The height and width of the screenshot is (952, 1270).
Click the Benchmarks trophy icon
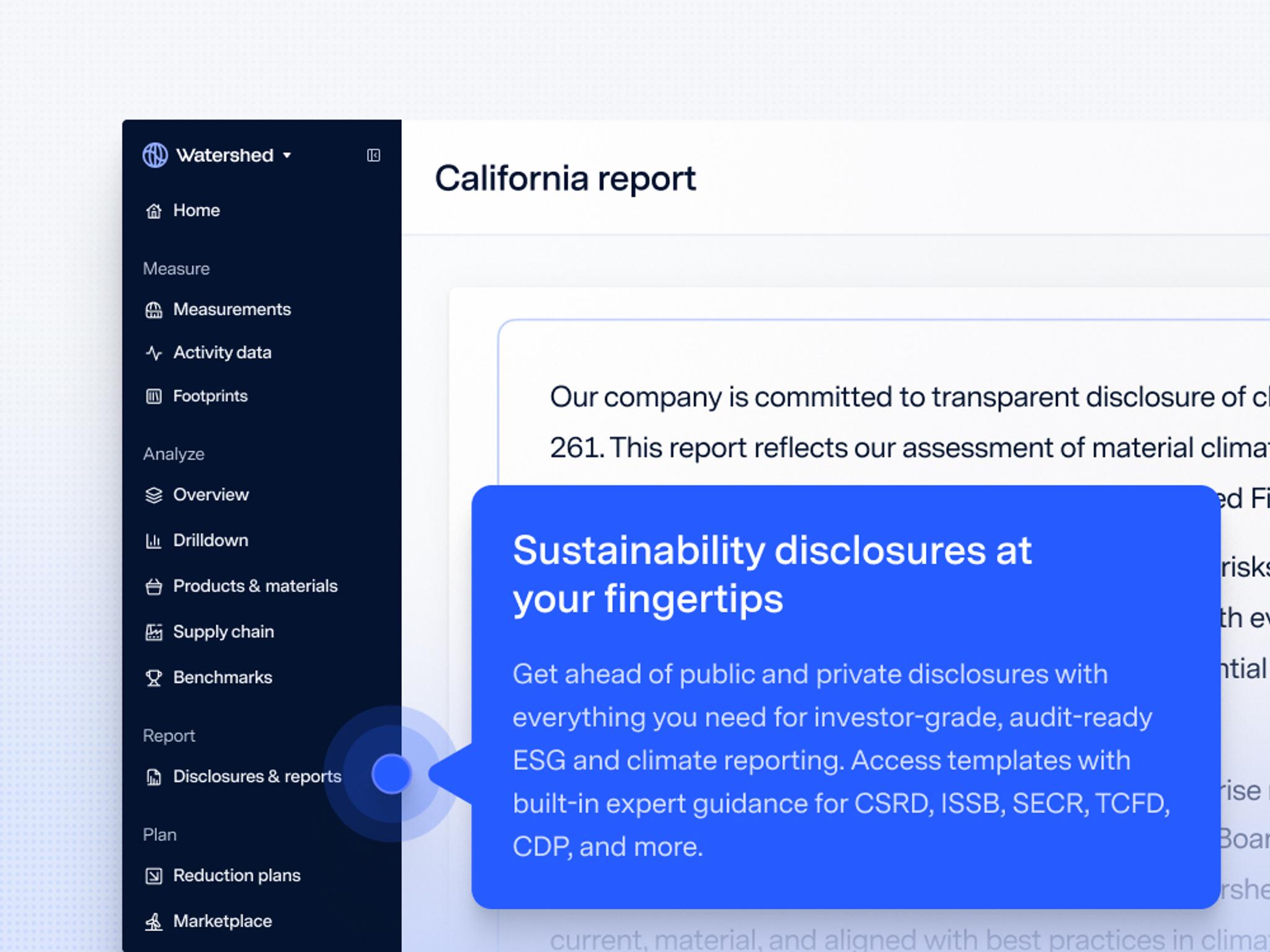tap(154, 678)
